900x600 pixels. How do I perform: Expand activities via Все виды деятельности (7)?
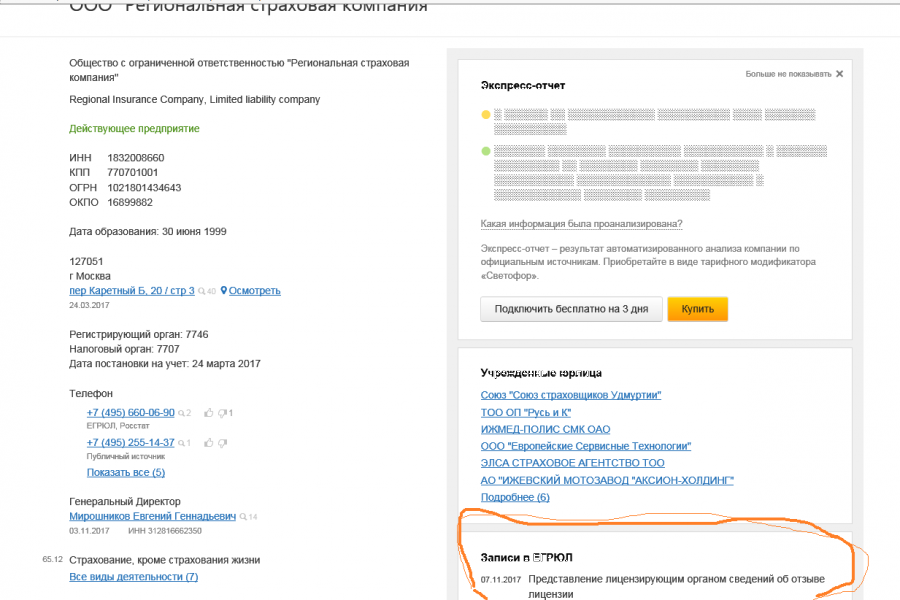pos(134,576)
